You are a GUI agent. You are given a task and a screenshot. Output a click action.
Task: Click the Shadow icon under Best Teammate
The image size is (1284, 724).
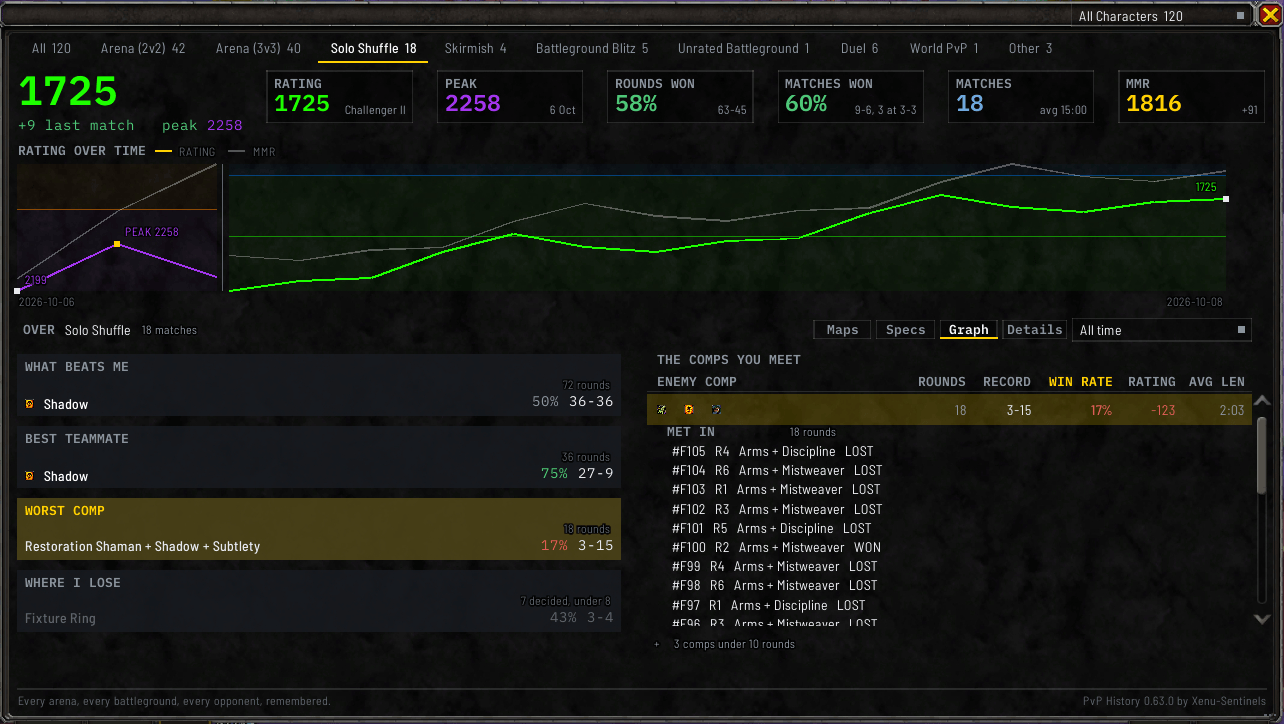click(30, 476)
